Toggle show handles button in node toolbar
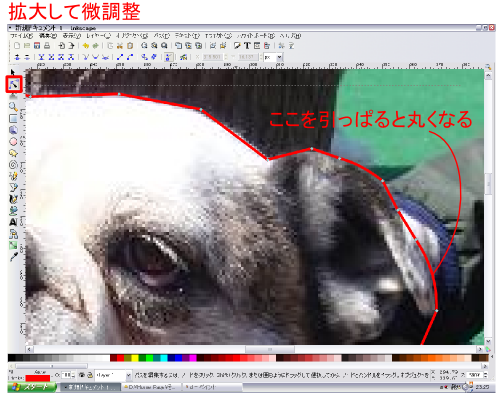This screenshot has height=400, width=500. point(168,57)
